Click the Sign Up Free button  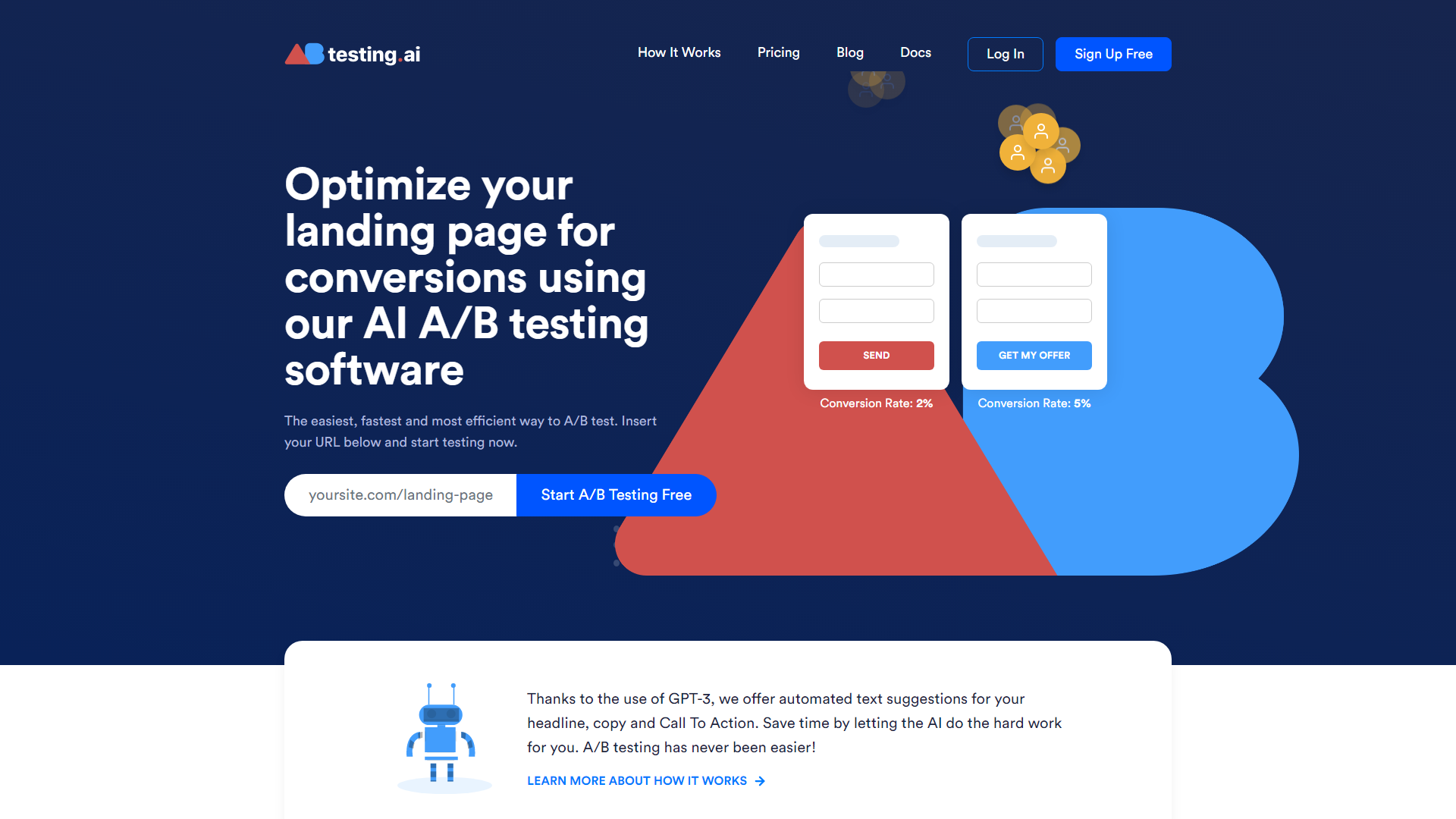click(x=1113, y=54)
